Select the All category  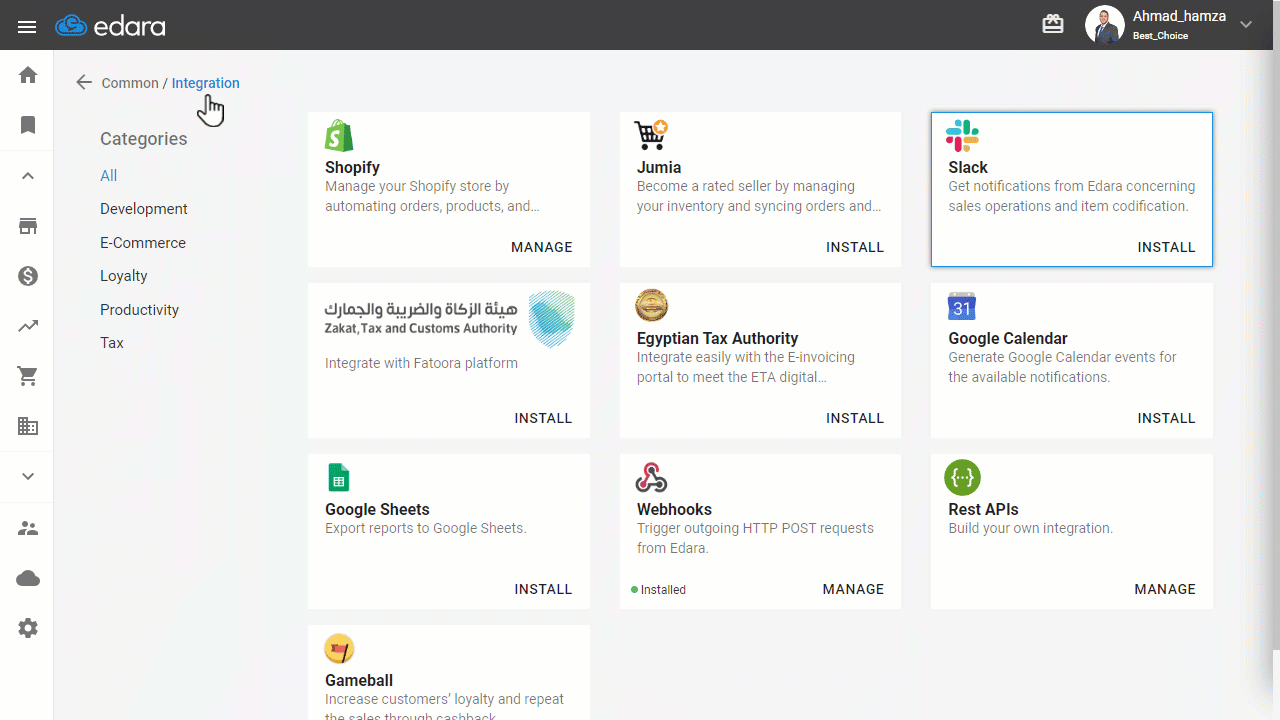(109, 176)
